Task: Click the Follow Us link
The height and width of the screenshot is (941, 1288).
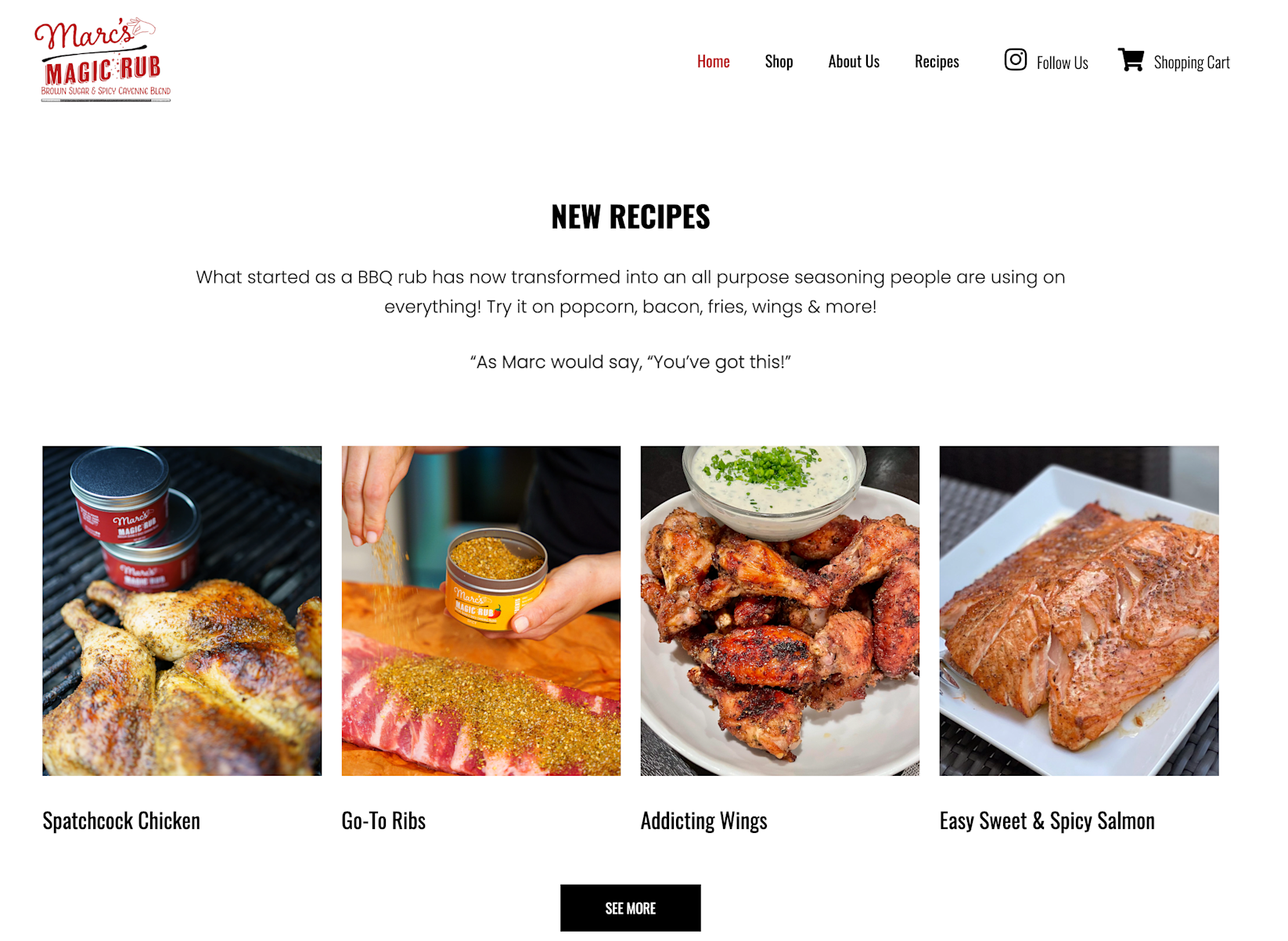Action: pos(1062,63)
